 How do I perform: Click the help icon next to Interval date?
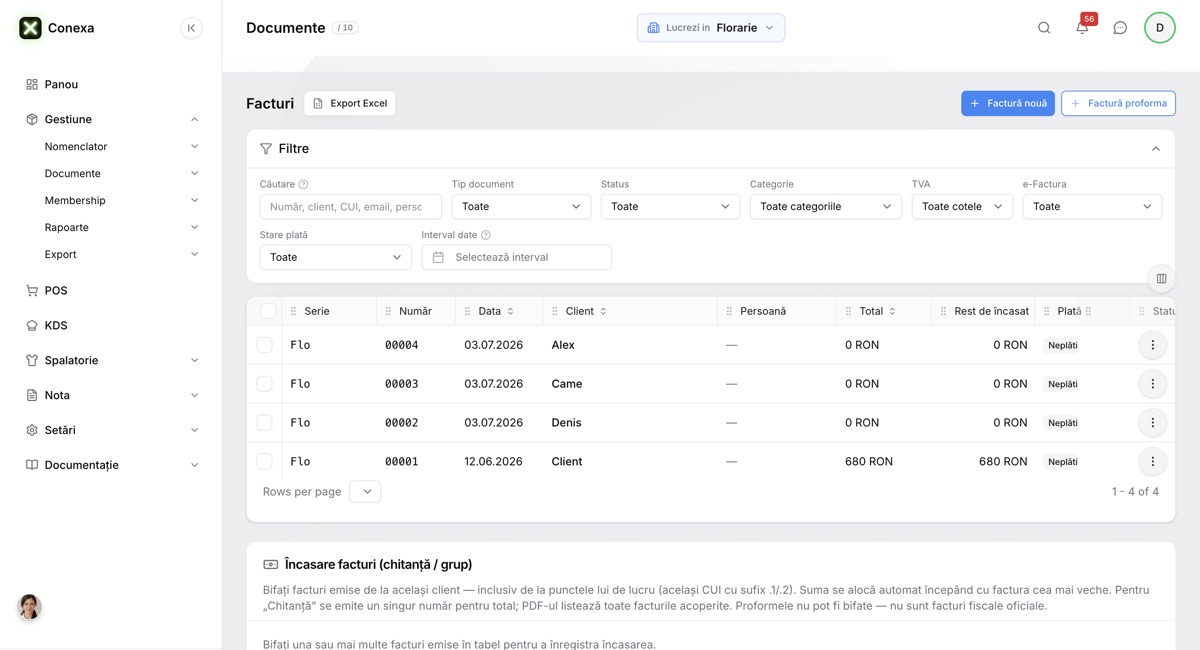click(486, 235)
